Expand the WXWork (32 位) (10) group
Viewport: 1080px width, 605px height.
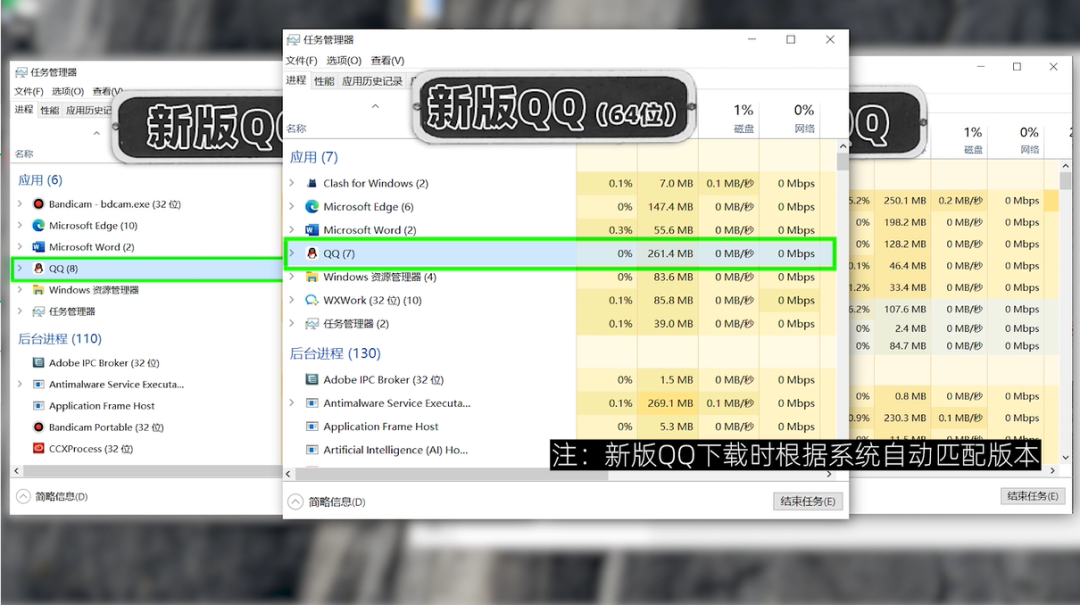tap(292, 300)
